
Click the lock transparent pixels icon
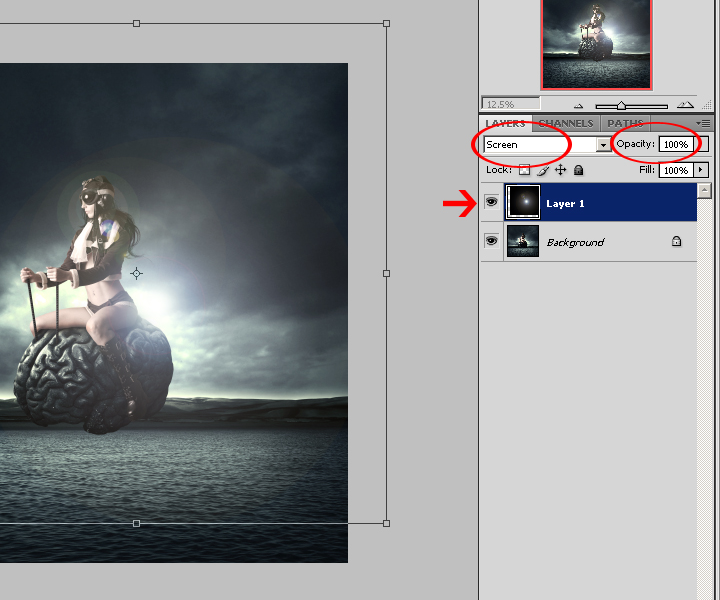click(524, 171)
